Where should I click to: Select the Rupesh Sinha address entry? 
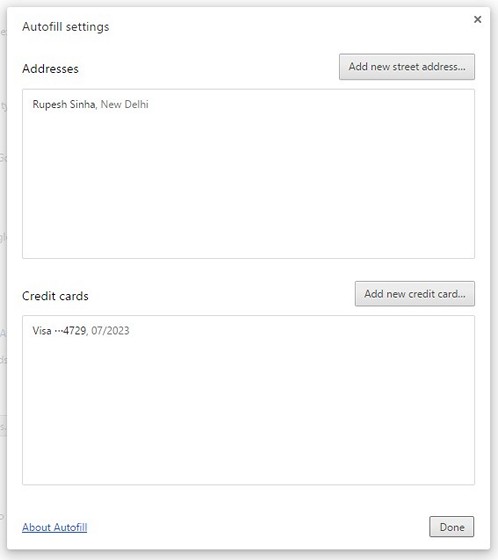pos(248,104)
